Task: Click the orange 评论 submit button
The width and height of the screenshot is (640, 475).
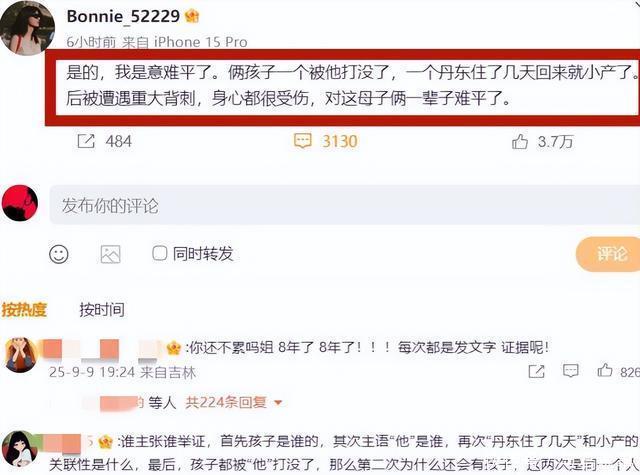Action: pyautogui.click(x=610, y=254)
